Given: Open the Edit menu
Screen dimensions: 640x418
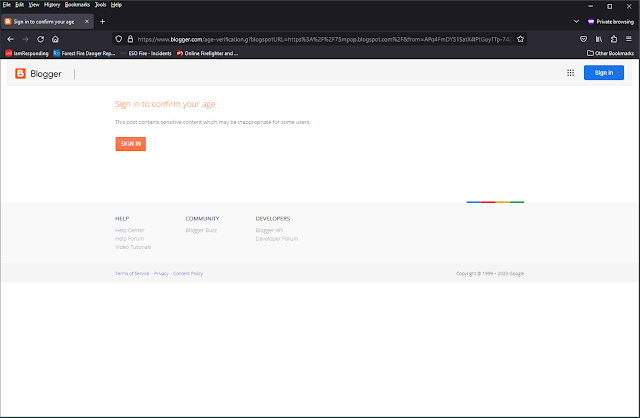Looking at the screenshot, I should [20, 5].
